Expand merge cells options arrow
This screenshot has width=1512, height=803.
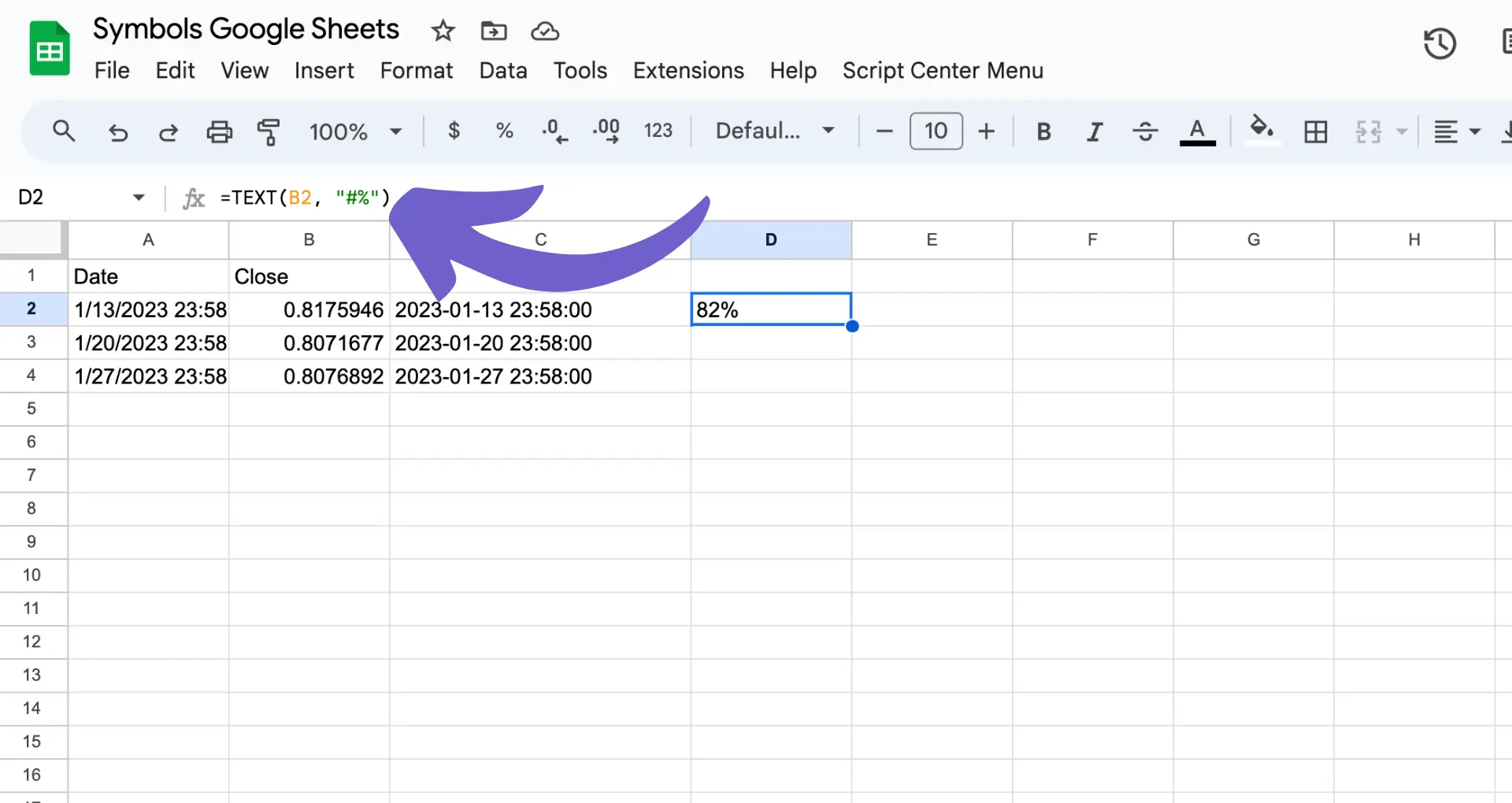pyautogui.click(x=1402, y=131)
